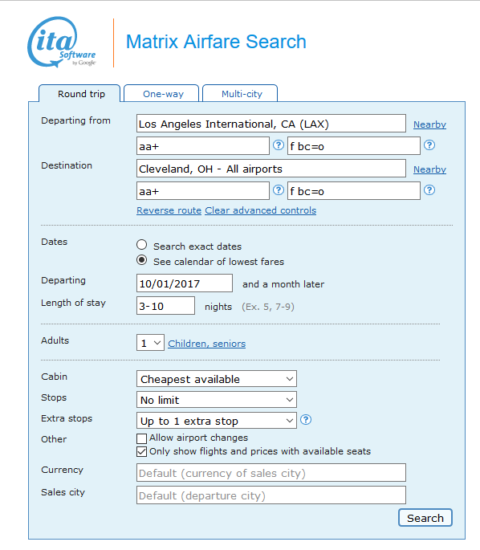480x550 pixels.
Task: Select See calendar of lowest fares option
Action: (x=142, y=260)
